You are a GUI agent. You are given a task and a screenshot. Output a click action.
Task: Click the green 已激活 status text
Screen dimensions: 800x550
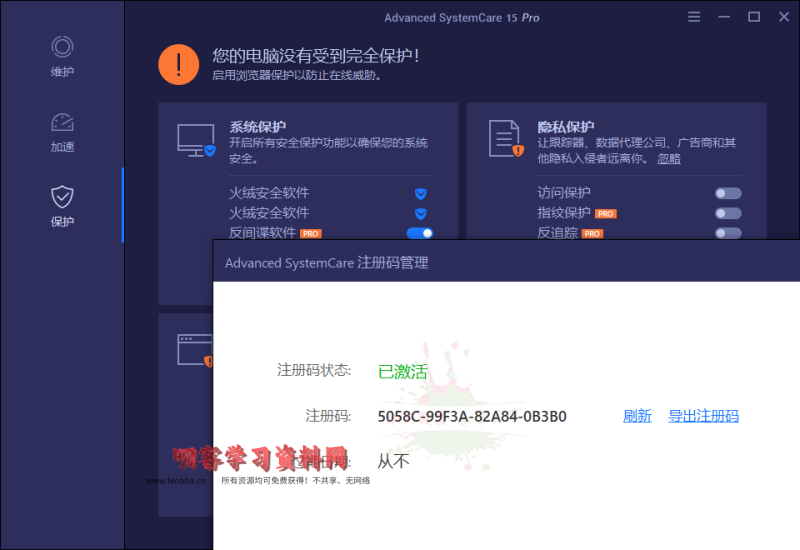click(x=403, y=371)
